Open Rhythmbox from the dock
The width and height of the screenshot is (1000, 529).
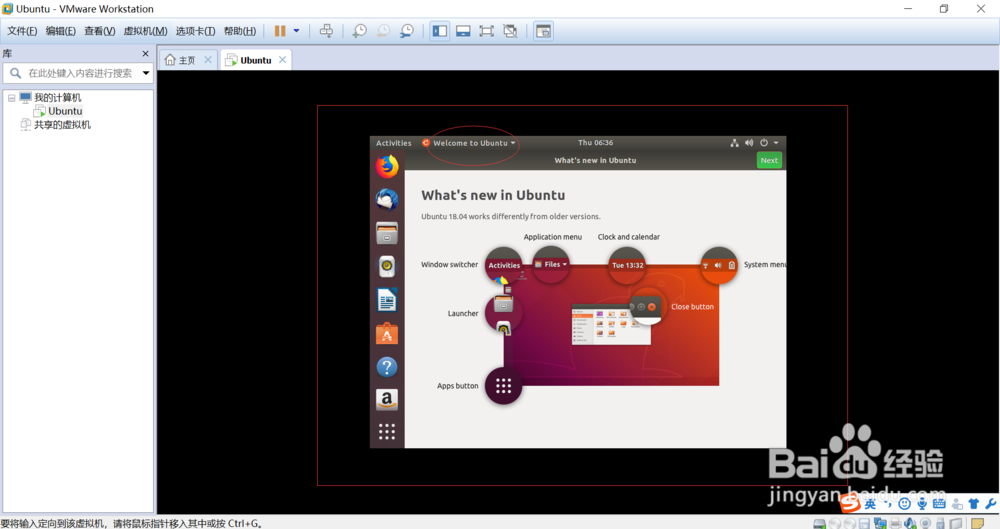point(386,267)
